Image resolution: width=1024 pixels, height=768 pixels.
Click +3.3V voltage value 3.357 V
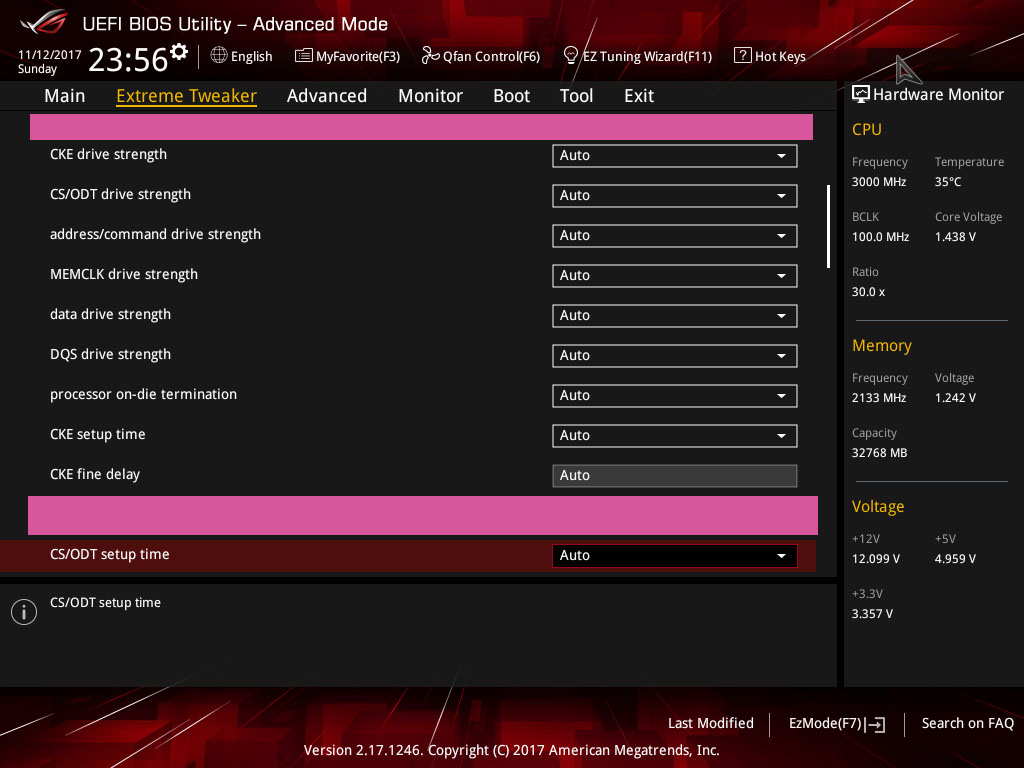point(872,615)
